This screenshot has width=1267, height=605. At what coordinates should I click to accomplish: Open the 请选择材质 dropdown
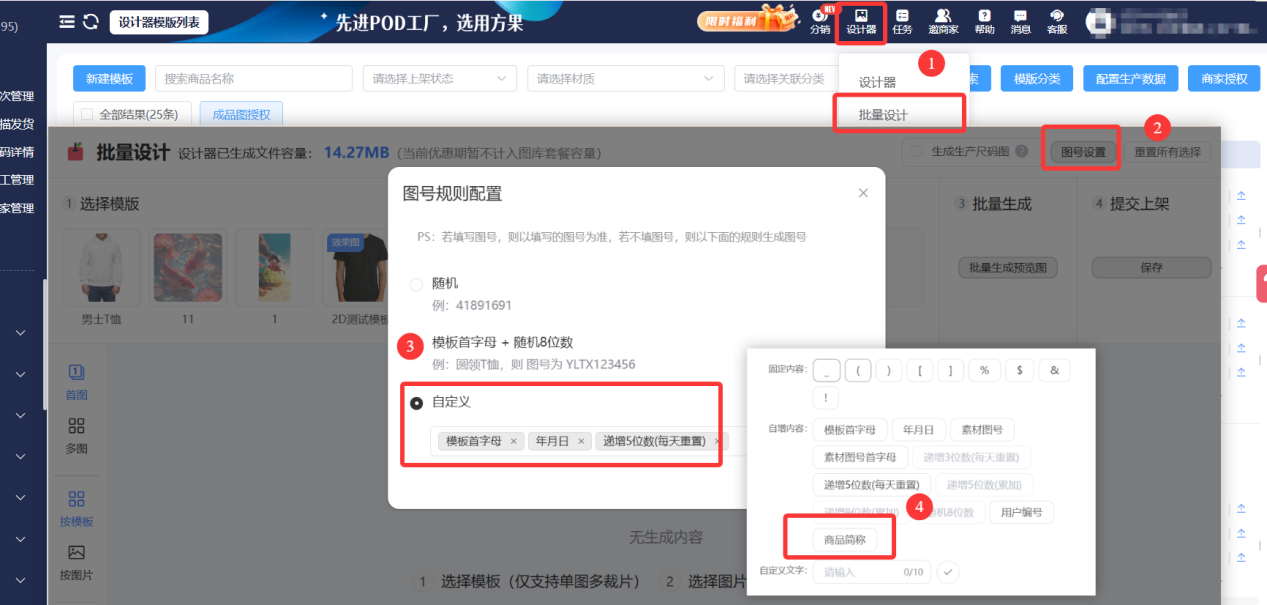click(626, 79)
